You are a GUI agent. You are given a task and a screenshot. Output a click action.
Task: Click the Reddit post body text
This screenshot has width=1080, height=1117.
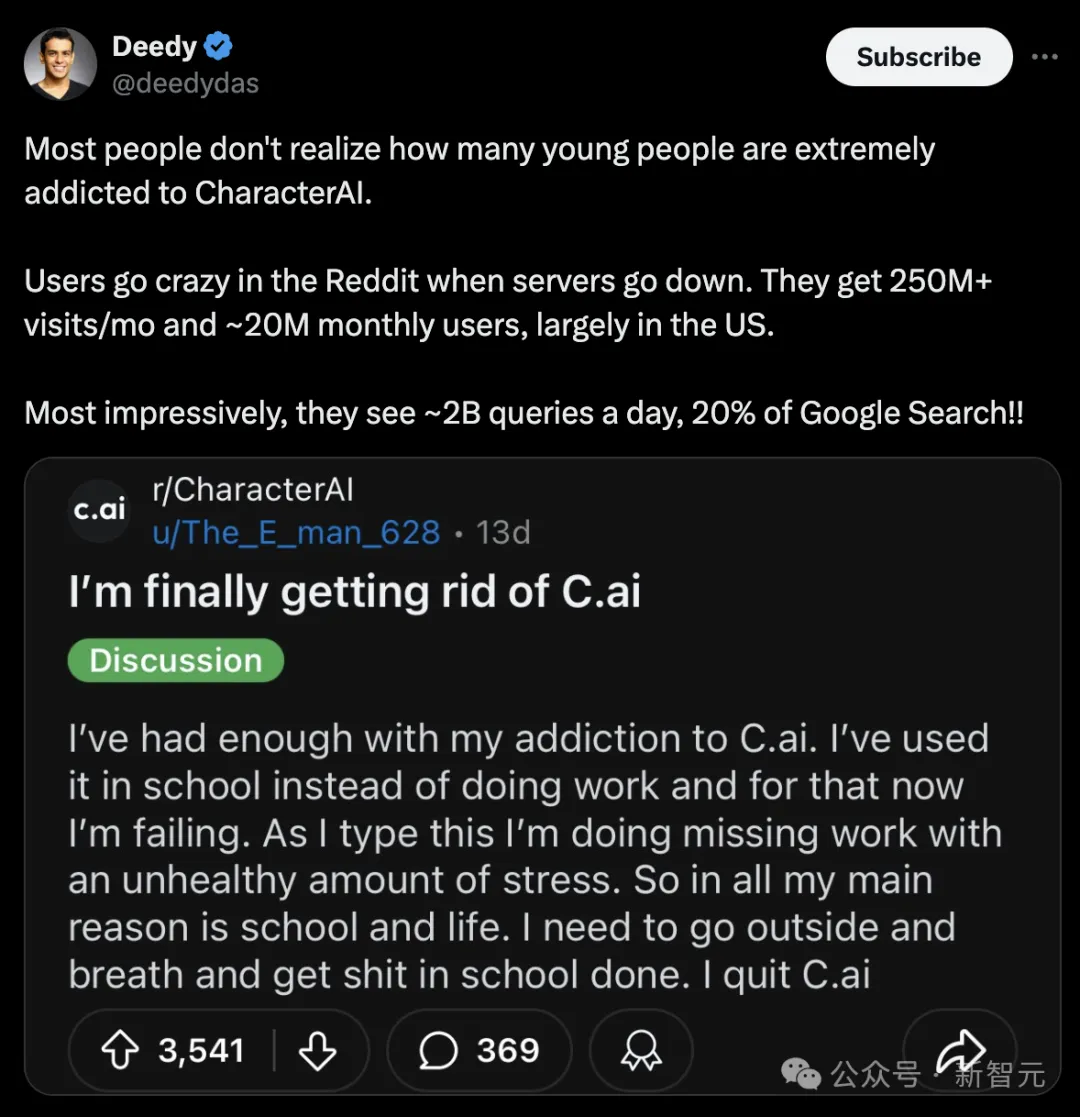535,856
